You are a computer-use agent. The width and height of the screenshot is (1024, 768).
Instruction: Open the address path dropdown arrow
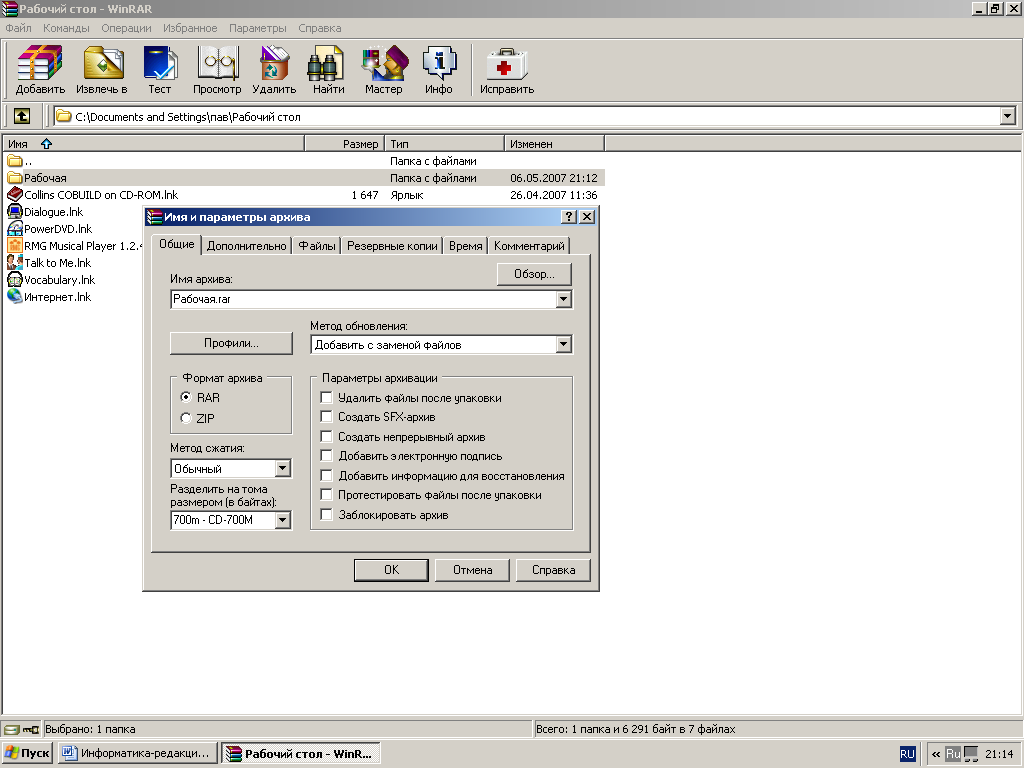[1008, 116]
